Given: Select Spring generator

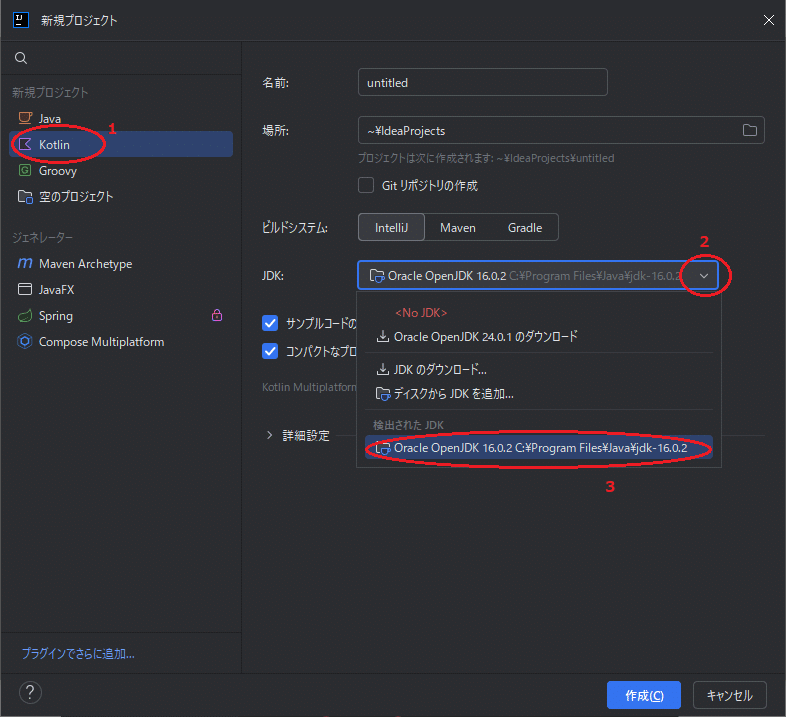Looking at the screenshot, I should tap(121, 315).
